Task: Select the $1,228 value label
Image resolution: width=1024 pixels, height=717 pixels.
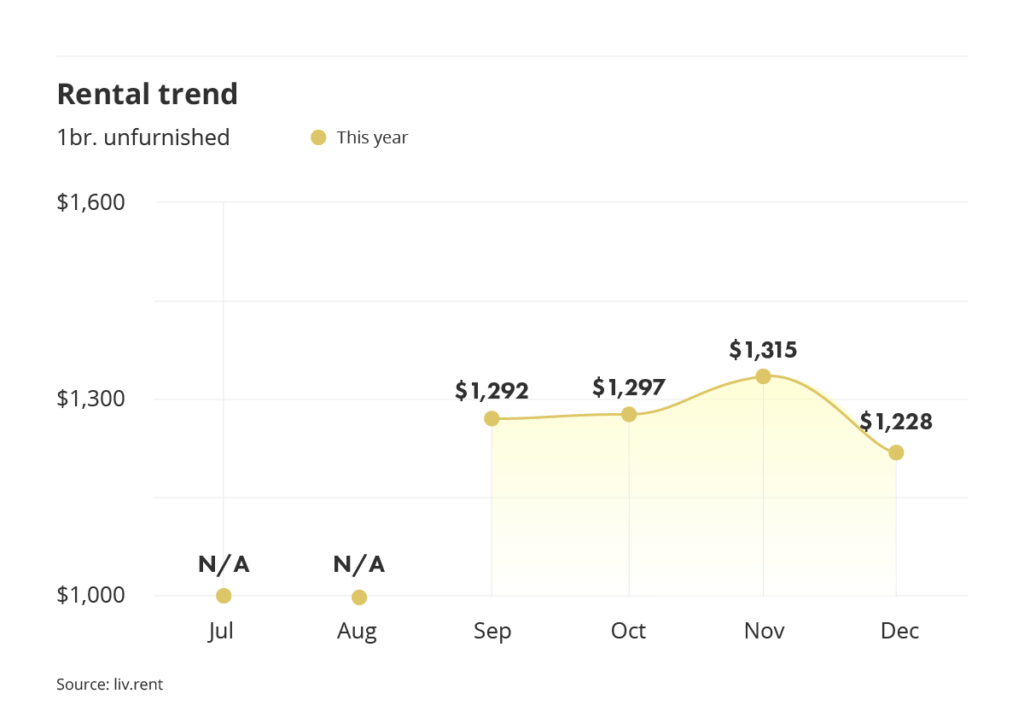Action: (x=896, y=422)
